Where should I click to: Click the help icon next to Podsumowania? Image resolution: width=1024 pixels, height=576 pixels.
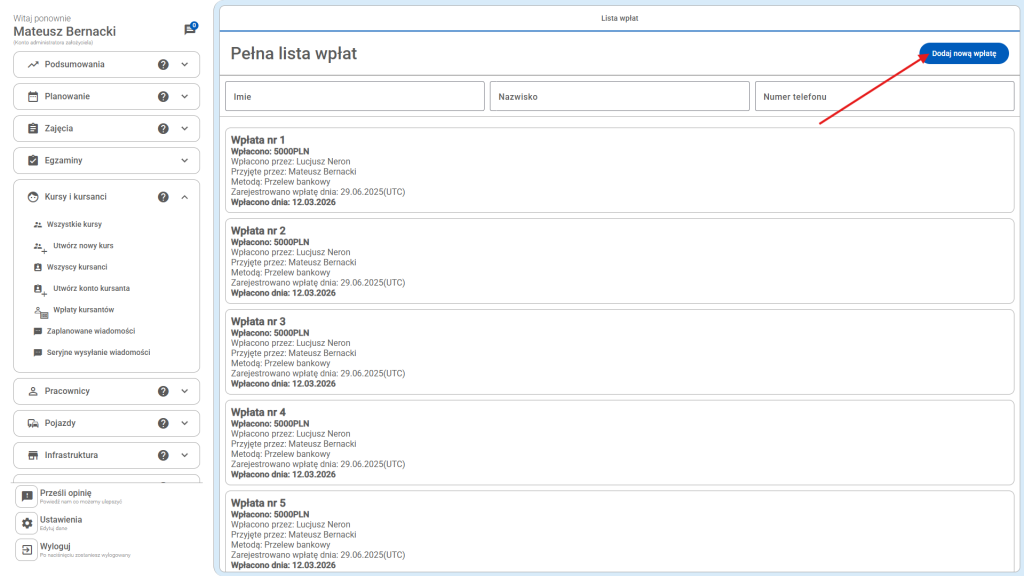point(163,64)
